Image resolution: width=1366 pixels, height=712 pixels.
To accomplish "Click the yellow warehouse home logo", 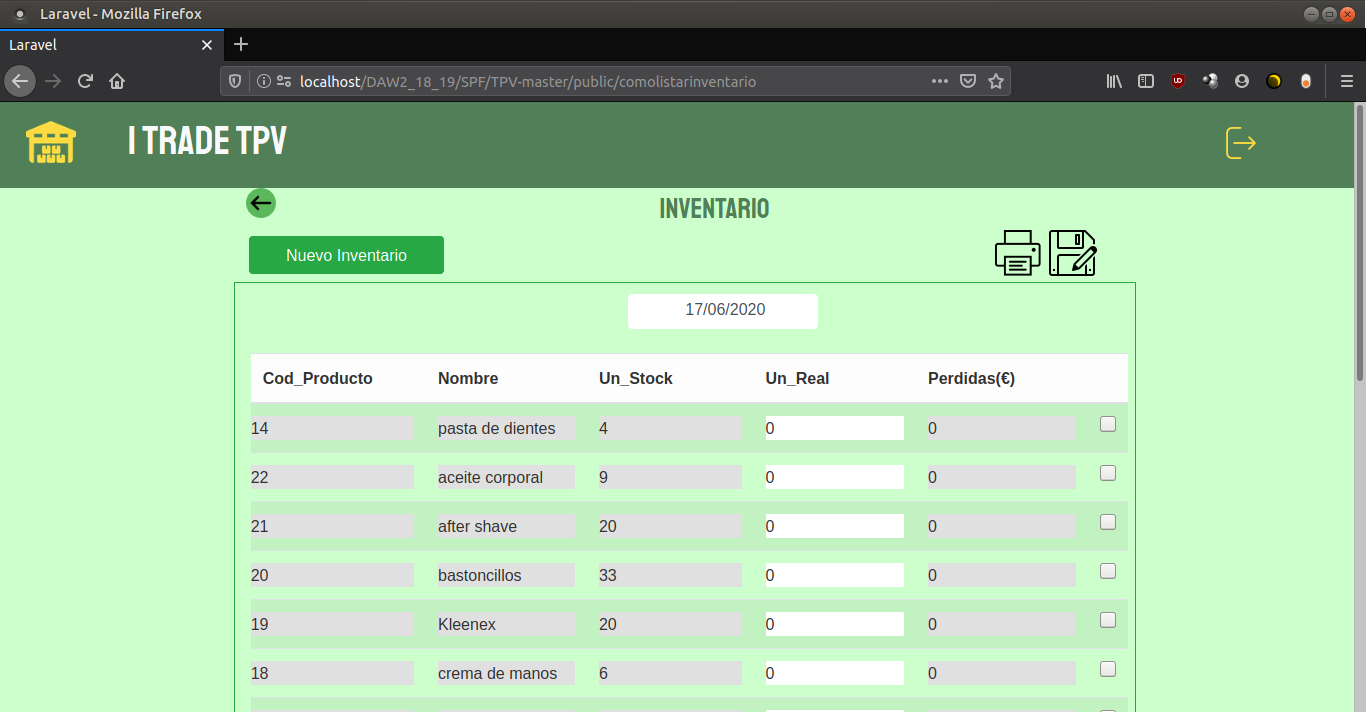I will pos(50,143).
